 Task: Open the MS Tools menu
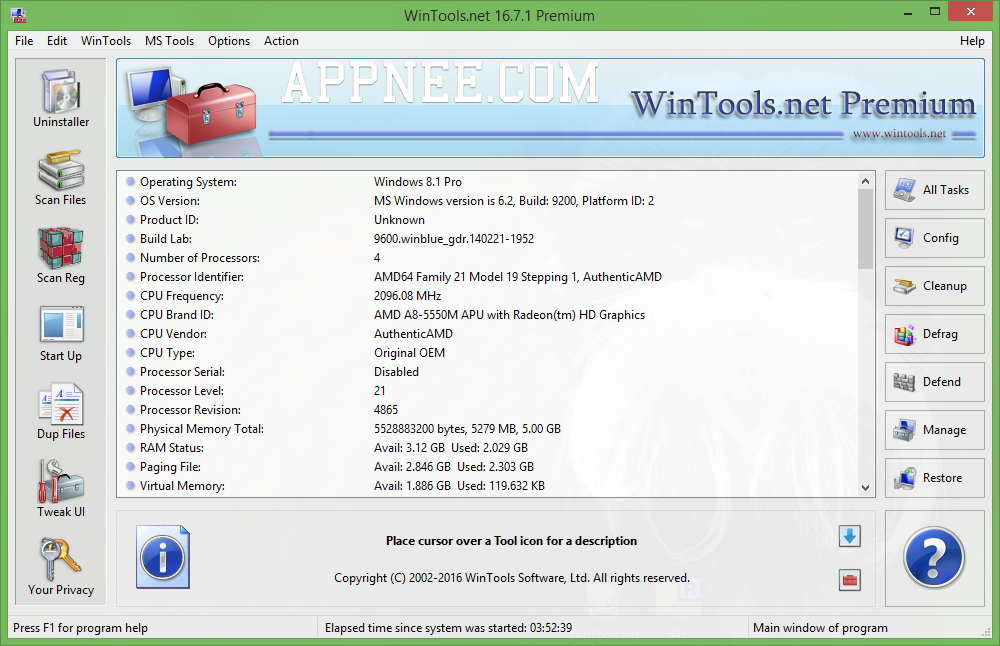click(169, 41)
